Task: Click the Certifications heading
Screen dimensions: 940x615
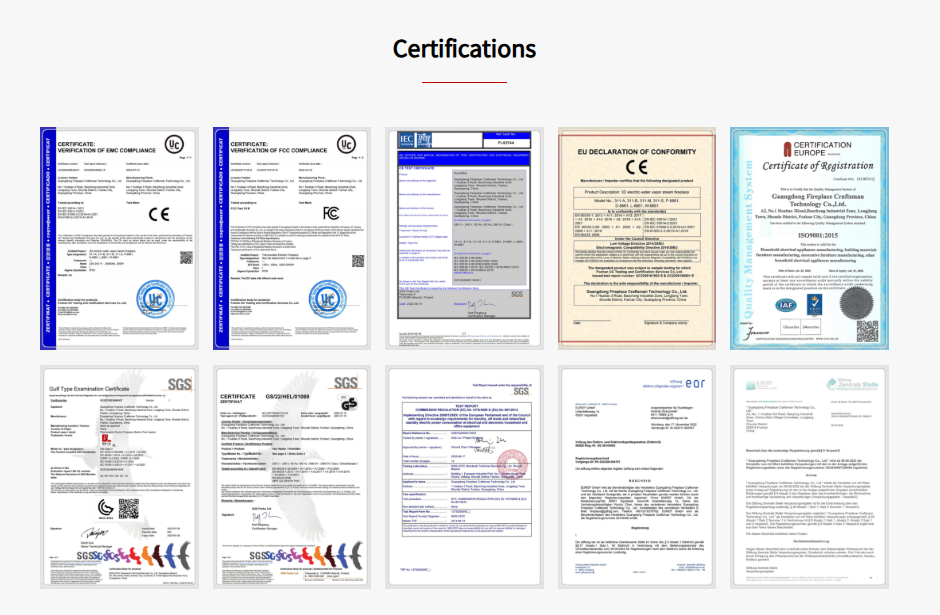Action: pos(464,49)
